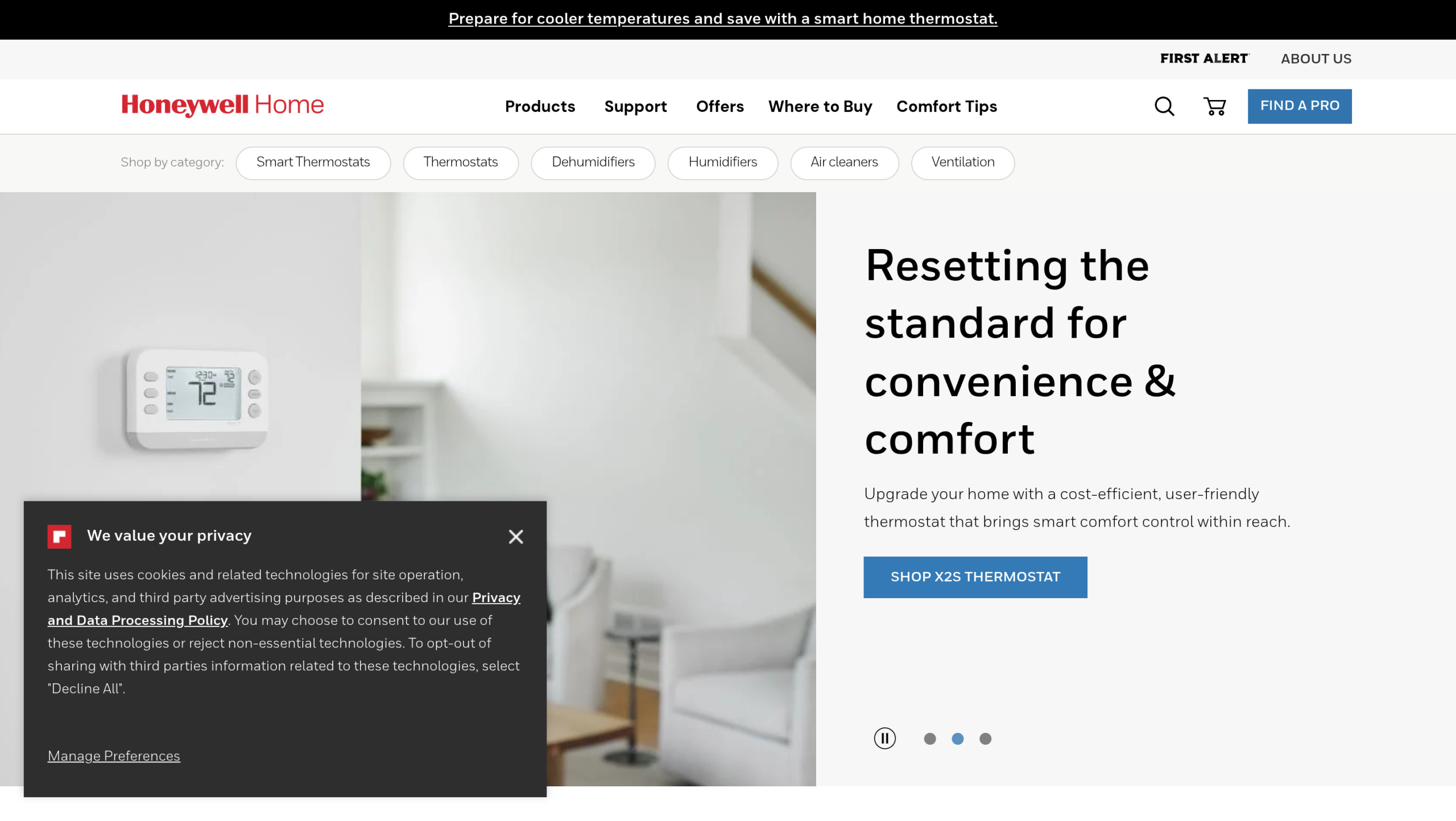Close the privacy notice with X
The height and width of the screenshot is (821, 1456).
coord(516,537)
